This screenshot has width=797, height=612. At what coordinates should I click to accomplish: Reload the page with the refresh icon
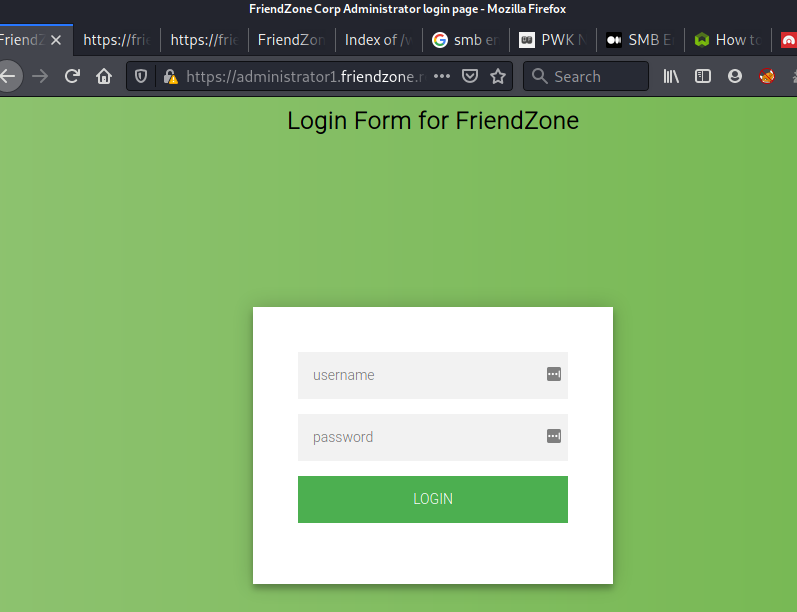point(72,76)
